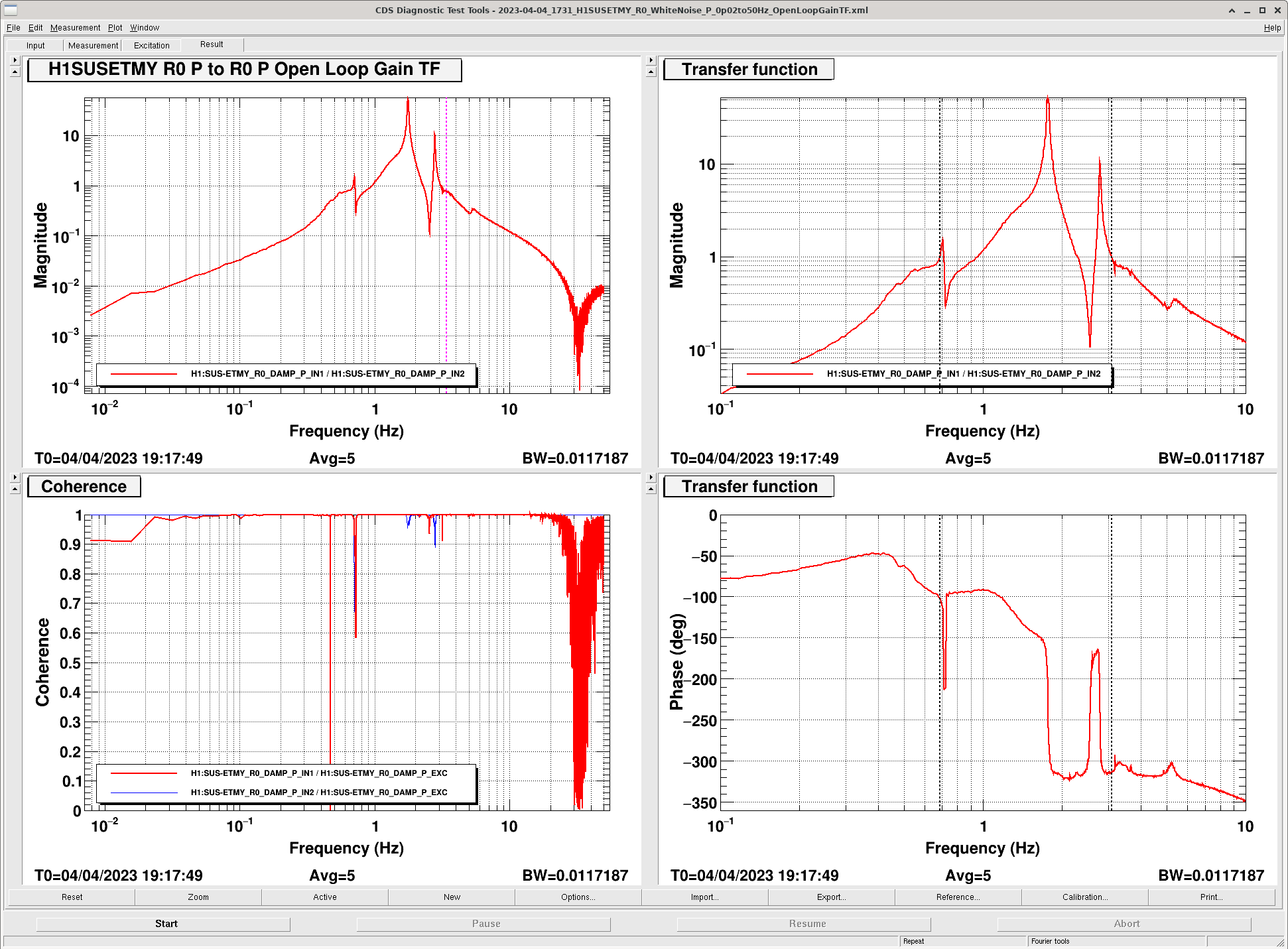
Task: Click the right-arrow button beside the Magnitude Transfer function plot
Action: (x=651, y=60)
